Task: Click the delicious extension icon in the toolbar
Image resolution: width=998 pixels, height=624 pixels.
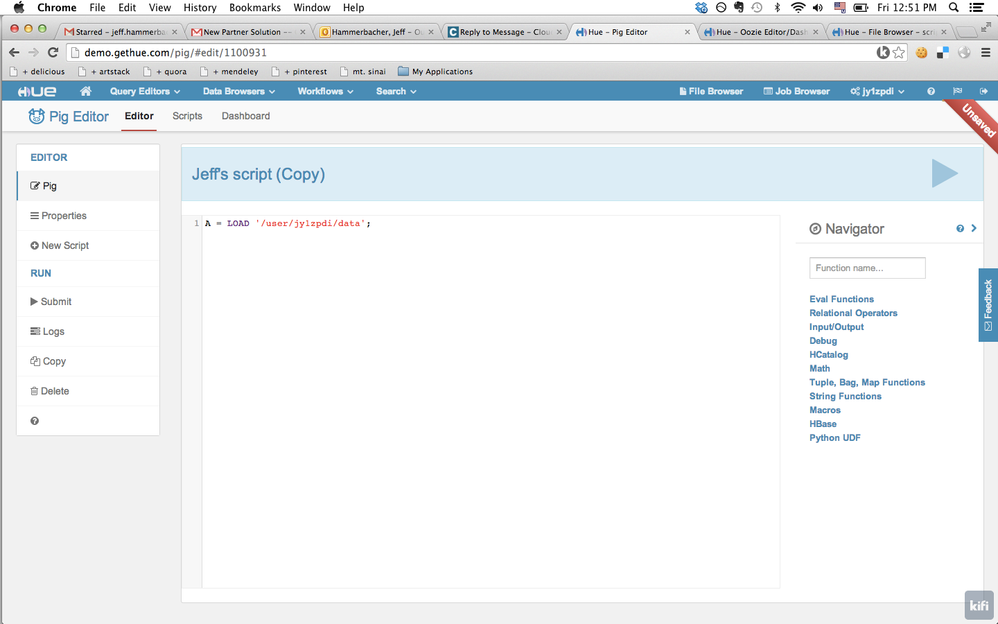Action: coord(943,53)
